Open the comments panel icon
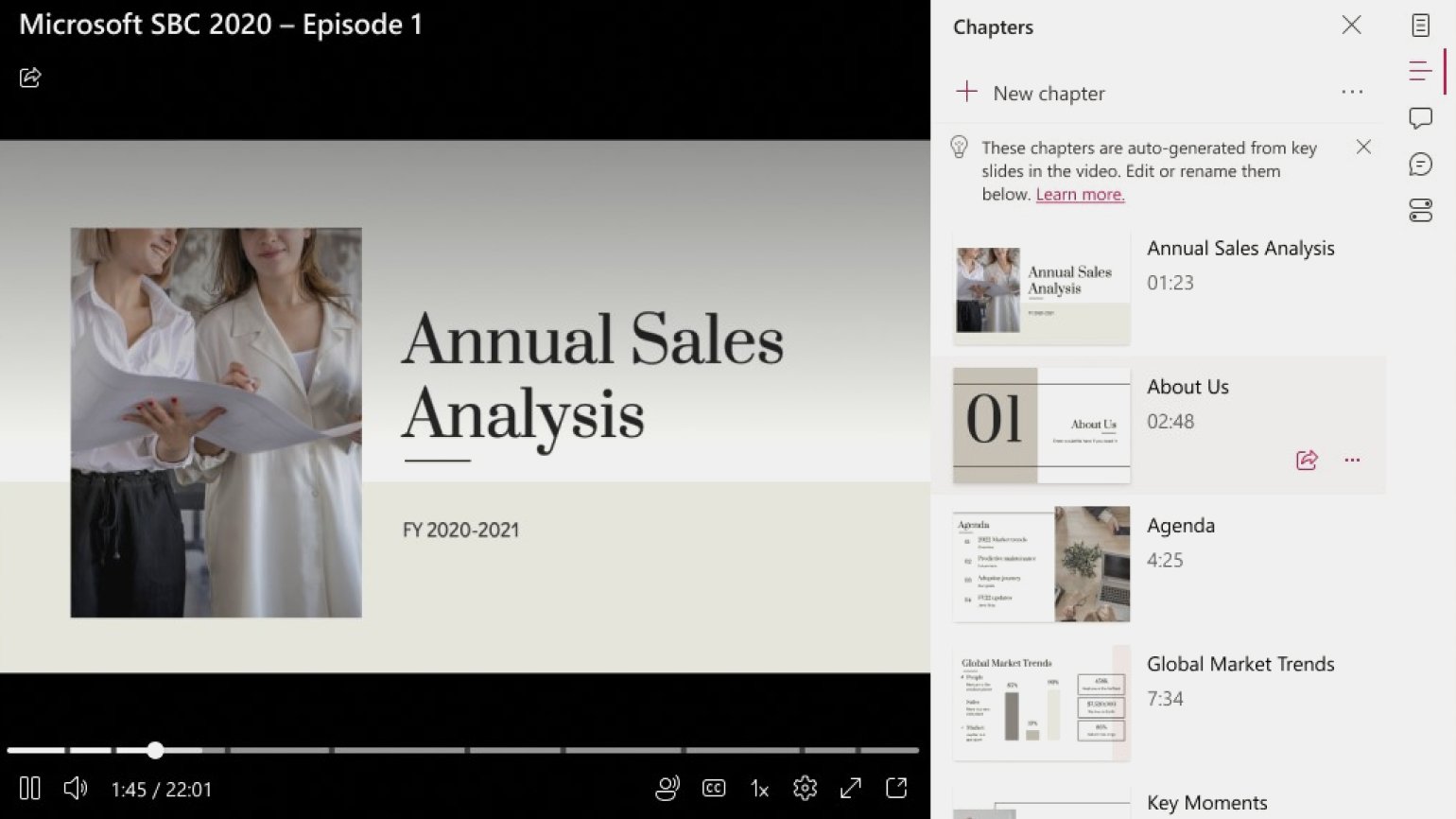This screenshot has width=1456, height=819. (1420, 118)
